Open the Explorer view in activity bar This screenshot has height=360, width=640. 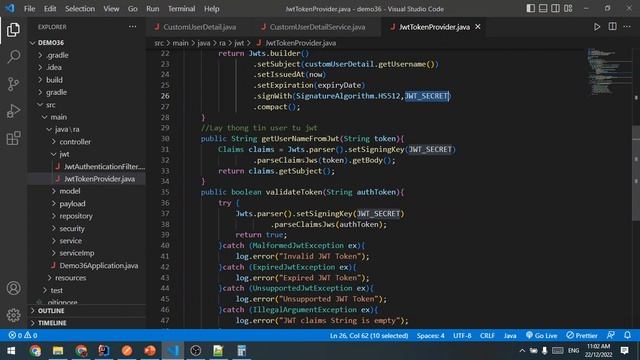pos(13,30)
